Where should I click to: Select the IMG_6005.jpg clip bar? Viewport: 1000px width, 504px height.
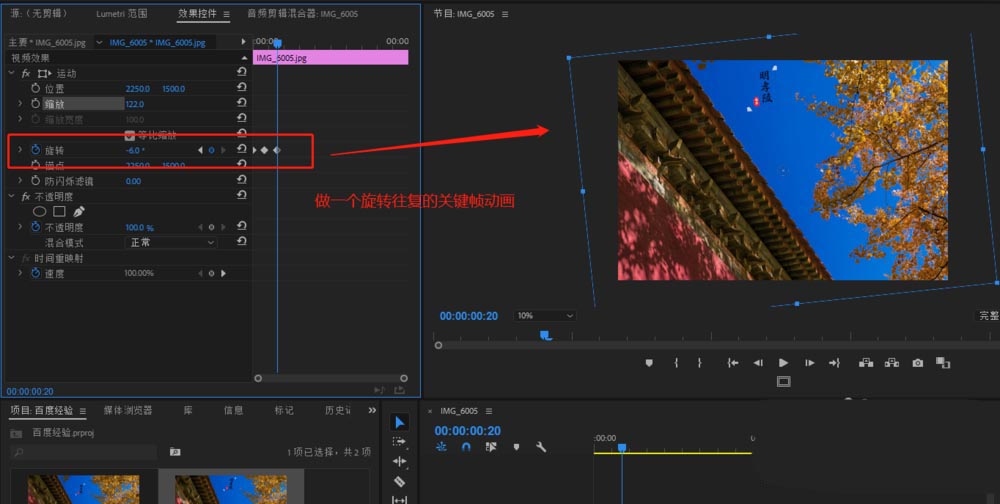coord(330,58)
